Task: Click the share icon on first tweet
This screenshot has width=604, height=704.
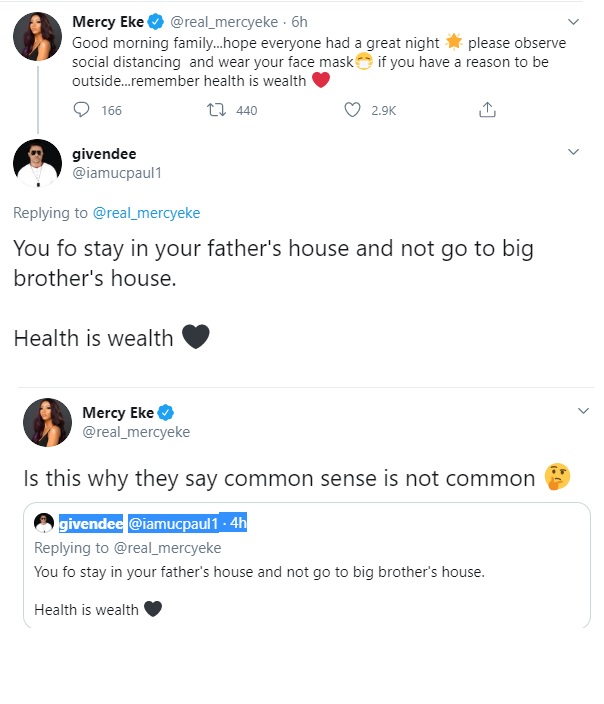Action: (x=487, y=110)
